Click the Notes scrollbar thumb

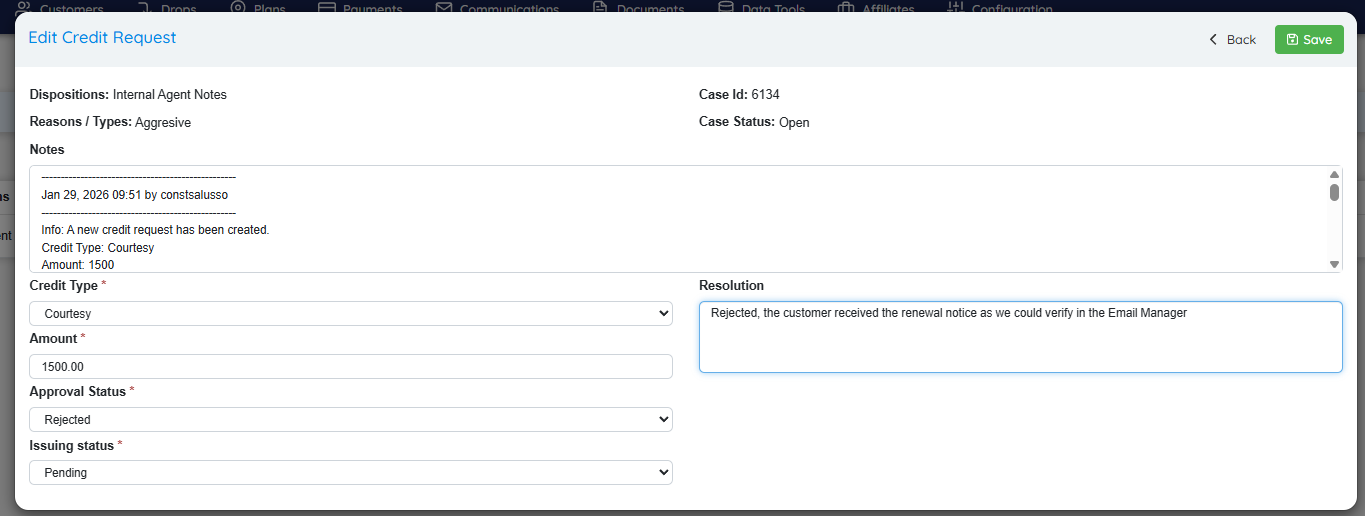pos(1334,192)
